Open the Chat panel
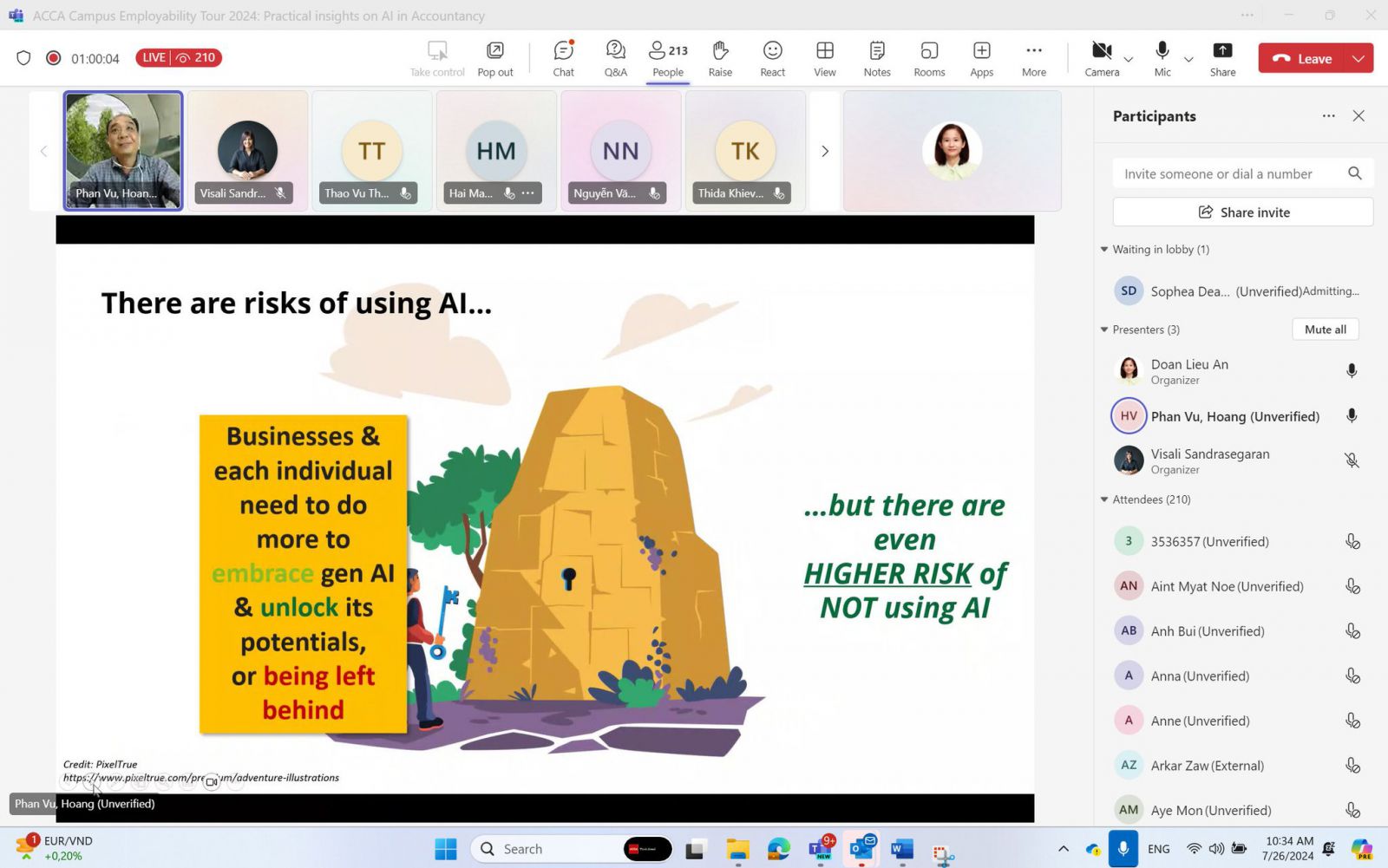The image size is (1388, 868). [563, 58]
